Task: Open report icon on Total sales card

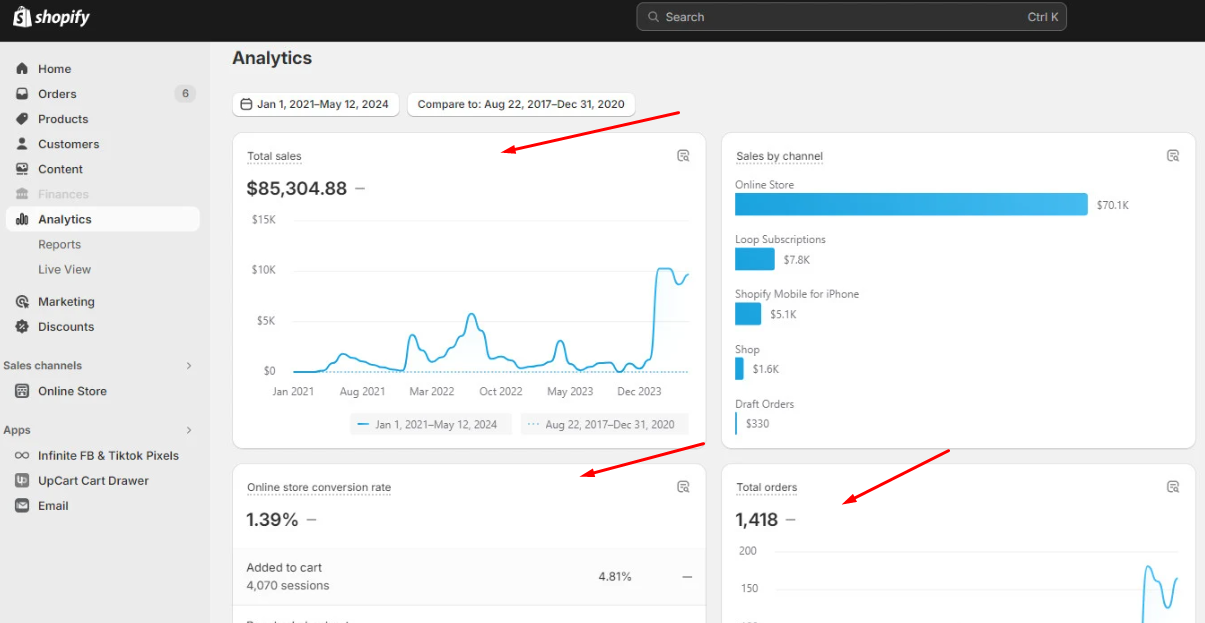Action: tap(683, 156)
